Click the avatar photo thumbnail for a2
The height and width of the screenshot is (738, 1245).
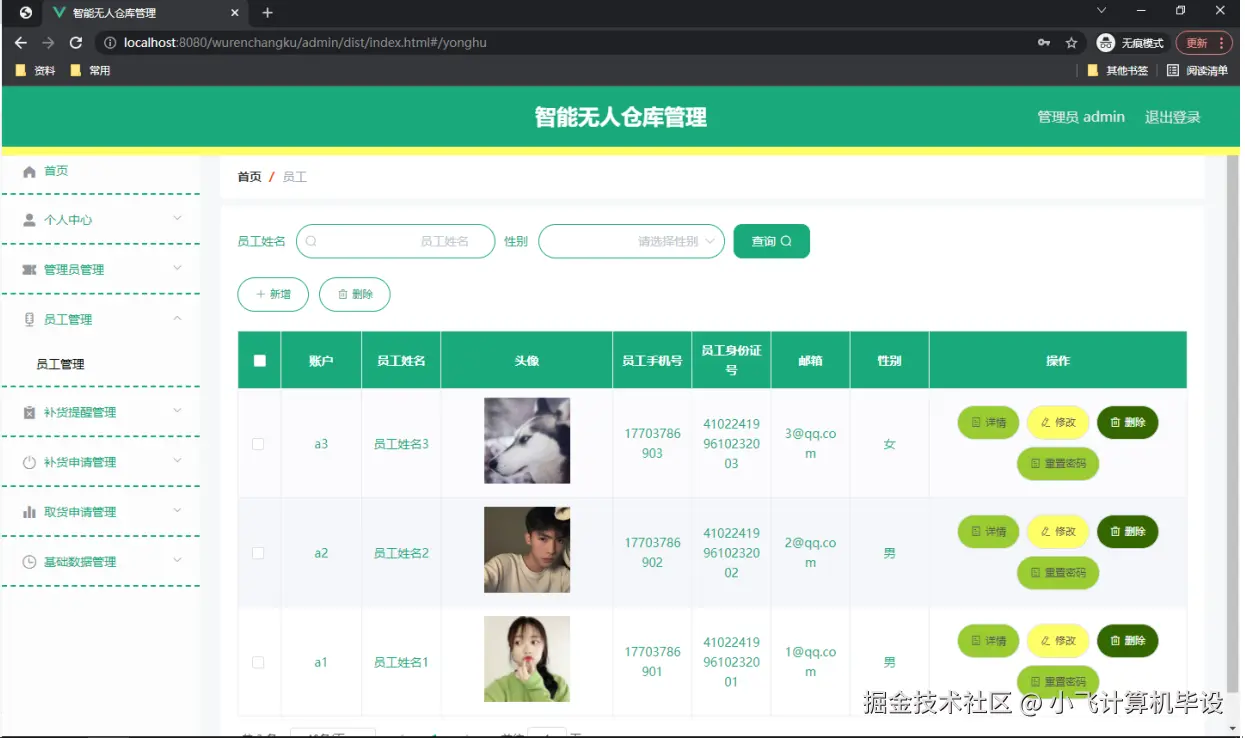pyautogui.click(x=527, y=550)
